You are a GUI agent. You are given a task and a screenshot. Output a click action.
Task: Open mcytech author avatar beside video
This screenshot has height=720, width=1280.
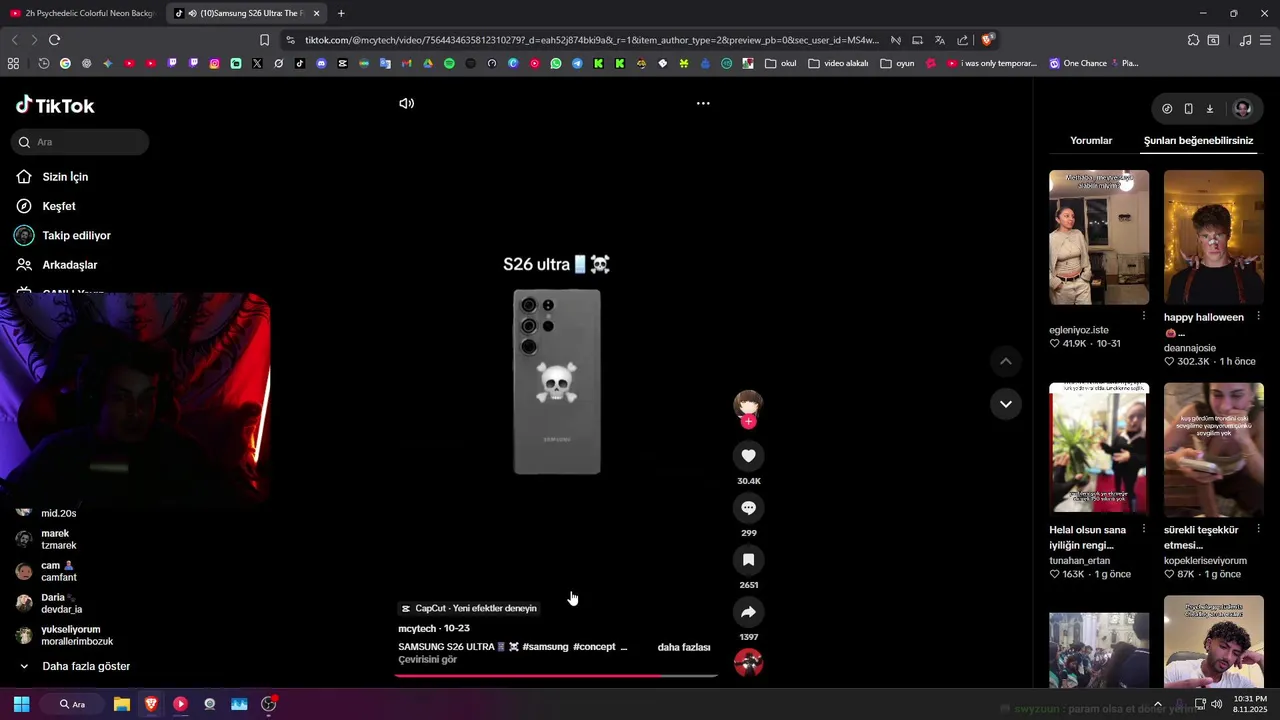coord(748,404)
